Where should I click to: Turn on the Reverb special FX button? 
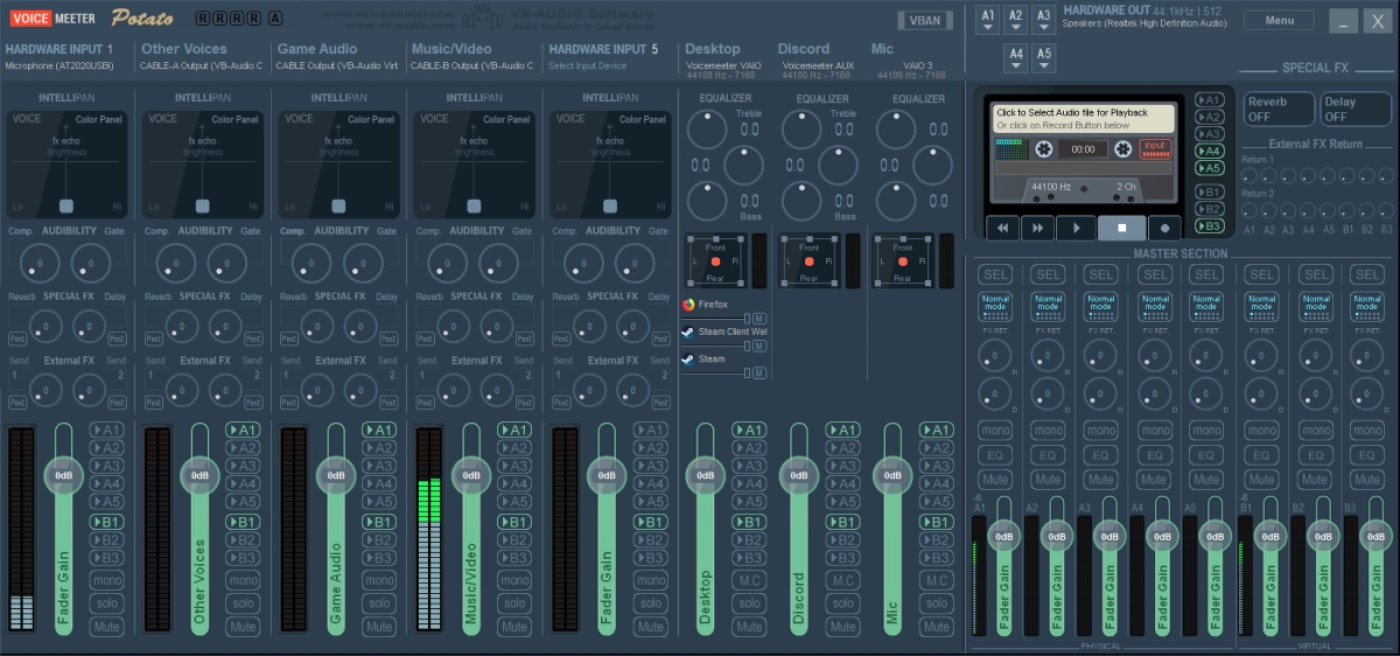(x=1278, y=109)
